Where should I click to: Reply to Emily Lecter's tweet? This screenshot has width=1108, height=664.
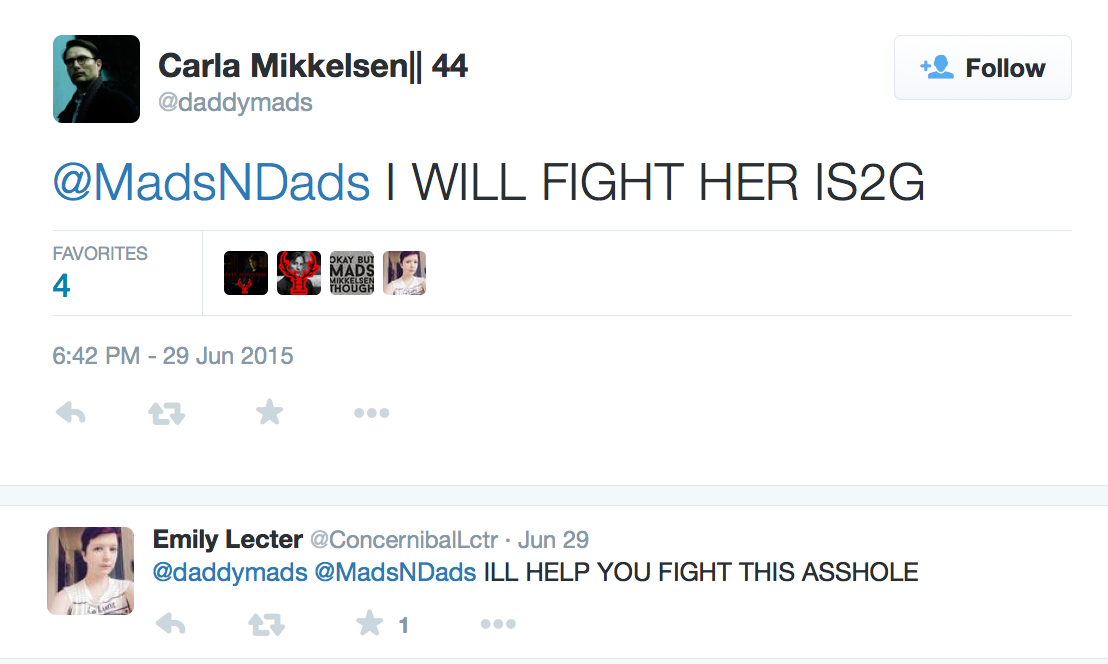coord(171,625)
